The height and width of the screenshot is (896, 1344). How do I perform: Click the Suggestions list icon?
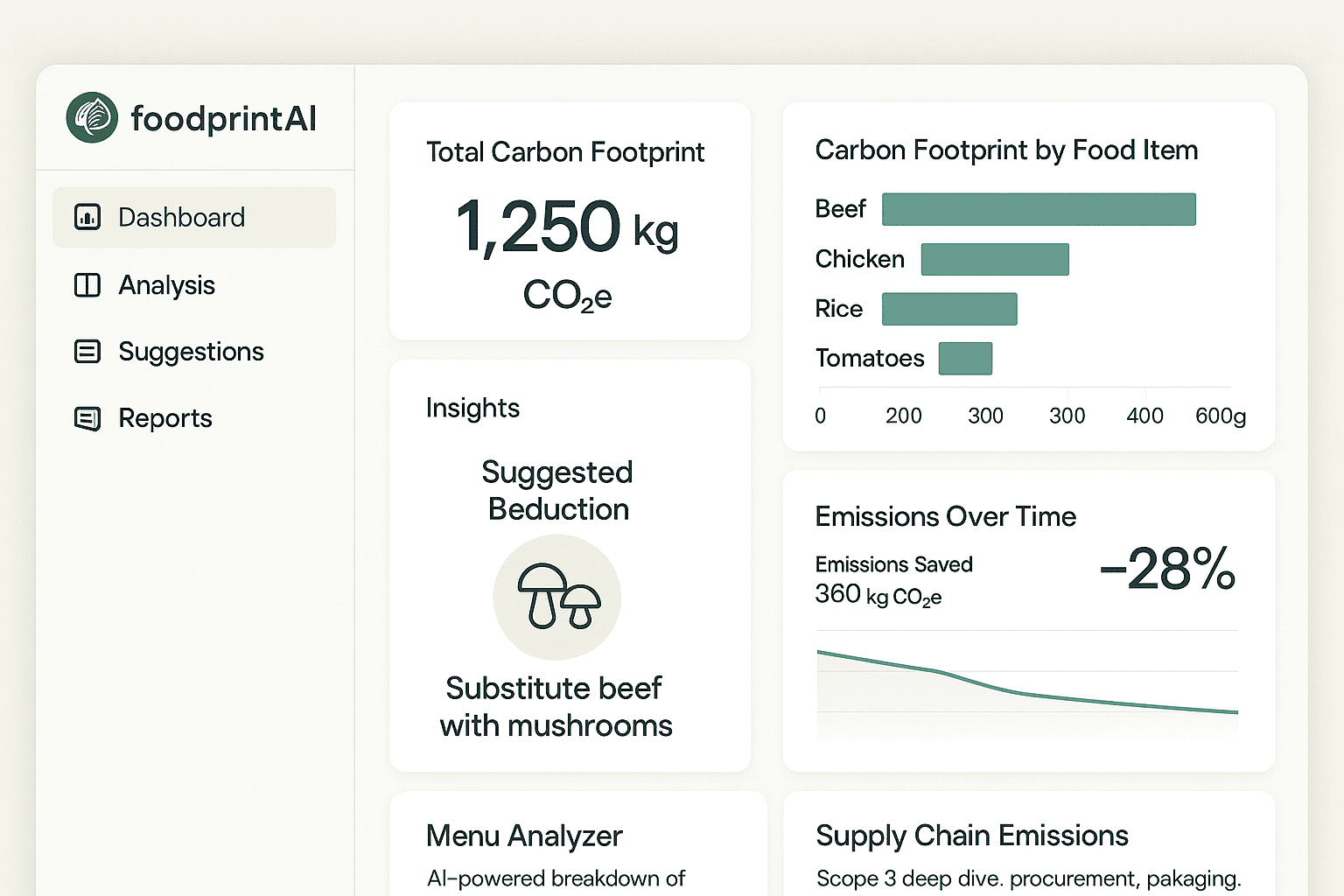(x=87, y=352)
